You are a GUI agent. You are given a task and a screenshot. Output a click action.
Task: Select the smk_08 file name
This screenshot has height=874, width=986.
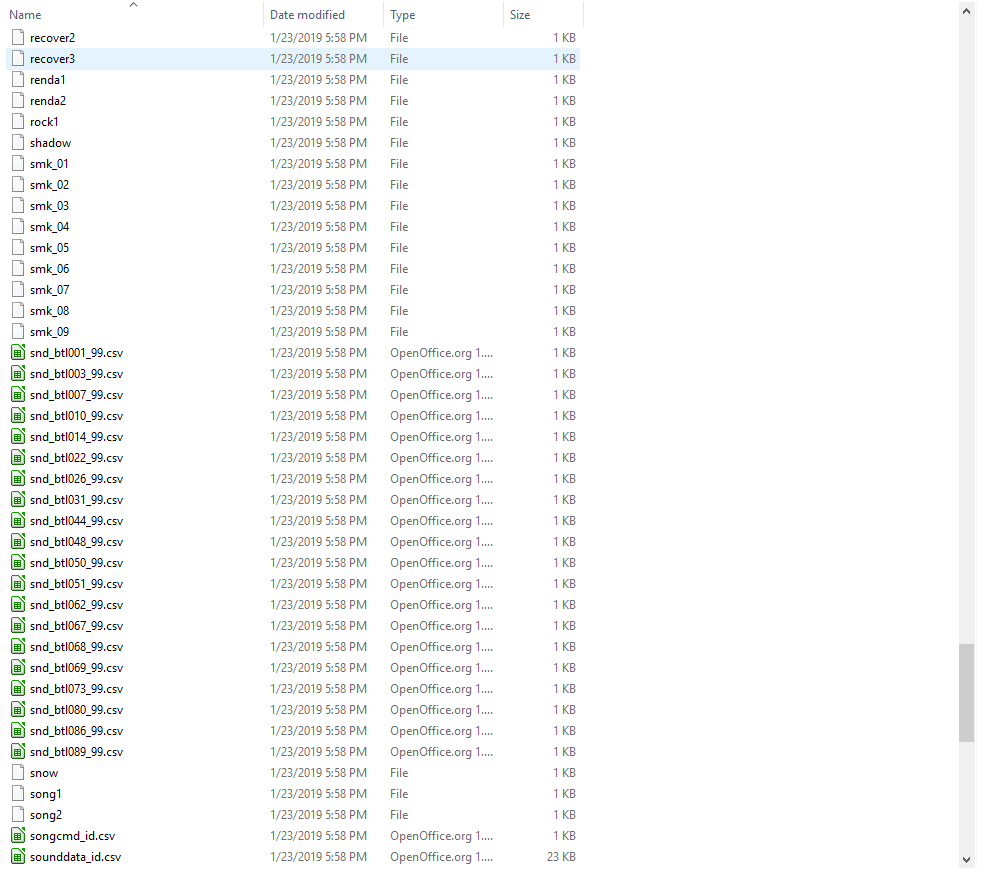point(50,311)
